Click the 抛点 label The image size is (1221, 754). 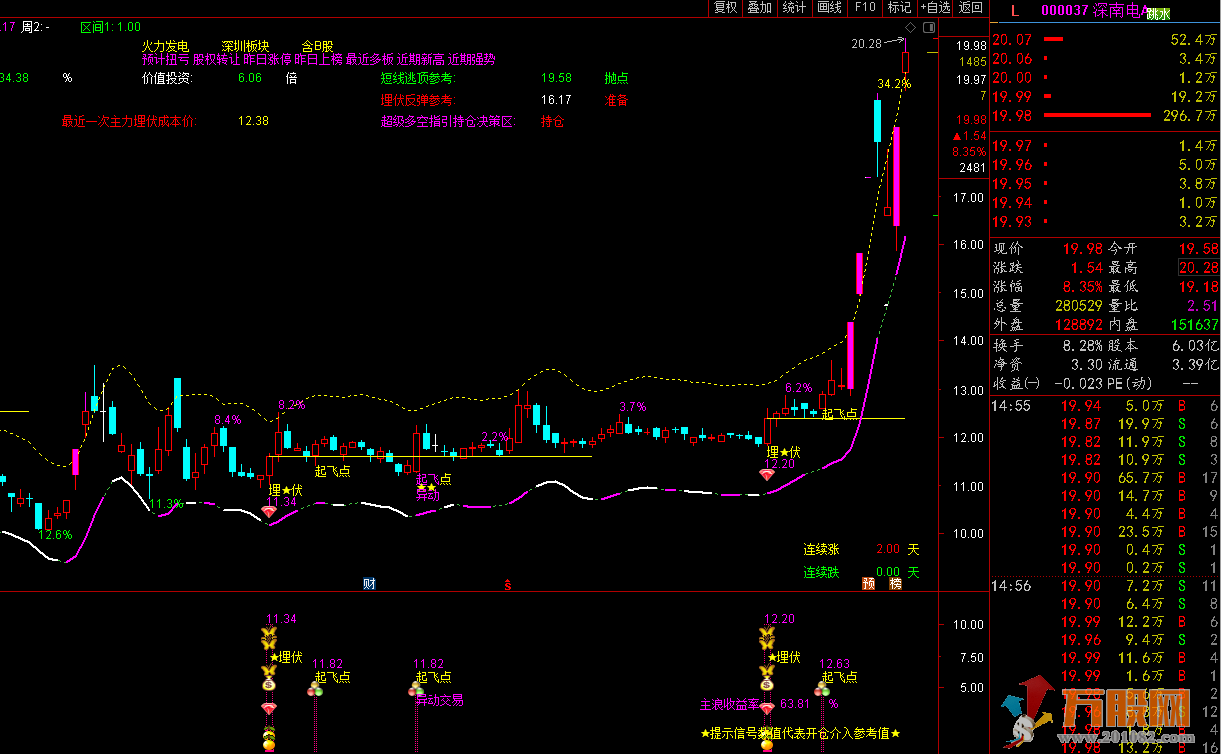(616, 78)
